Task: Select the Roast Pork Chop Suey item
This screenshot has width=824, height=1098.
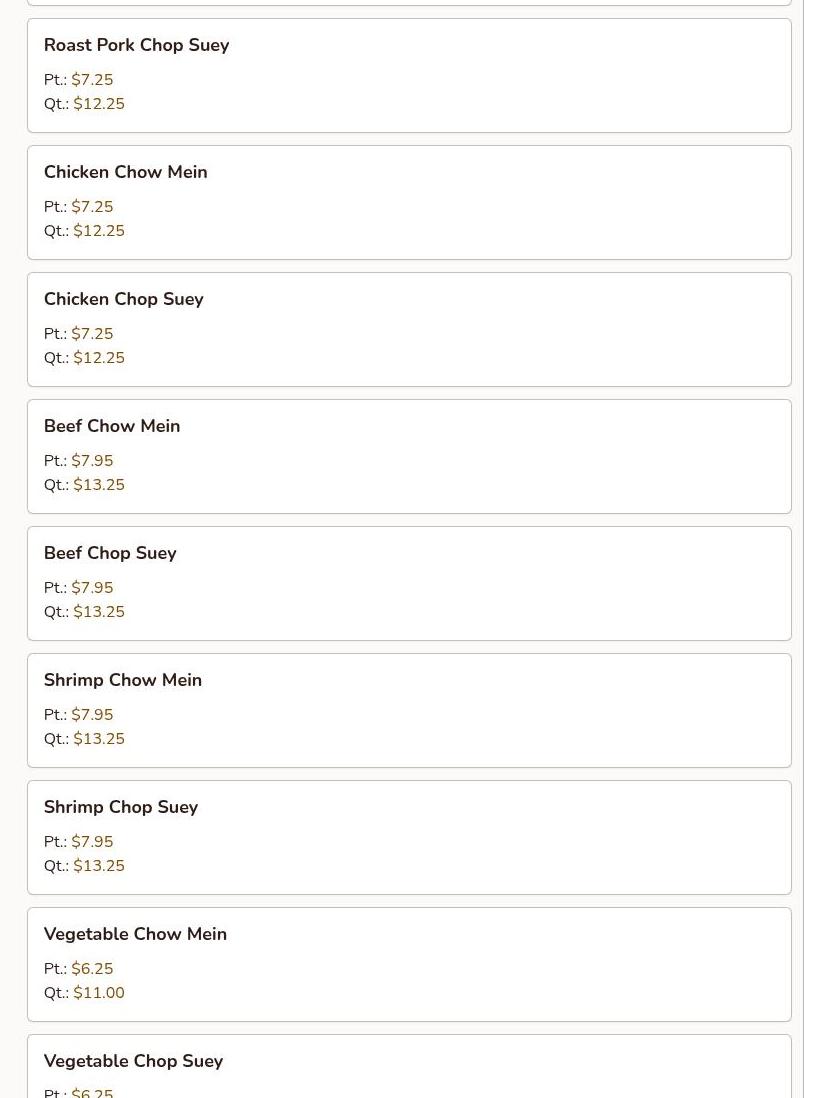Action: click(409, 76)
